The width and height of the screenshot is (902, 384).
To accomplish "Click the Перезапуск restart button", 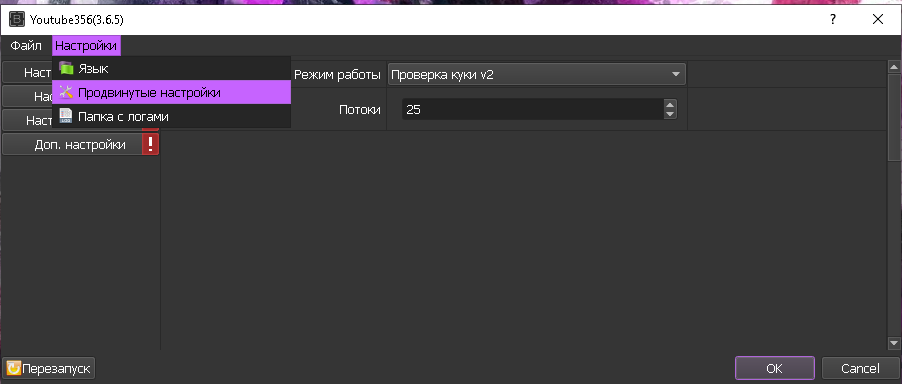I will [49, 368].
